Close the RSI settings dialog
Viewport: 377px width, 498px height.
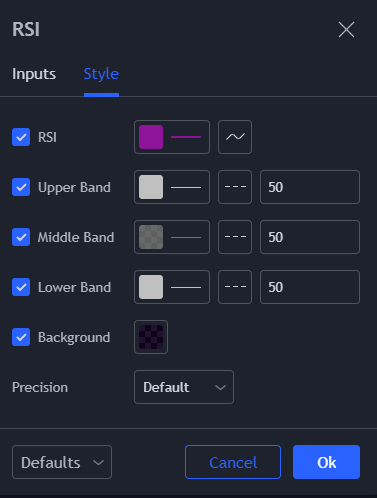[x=346, y=30]
